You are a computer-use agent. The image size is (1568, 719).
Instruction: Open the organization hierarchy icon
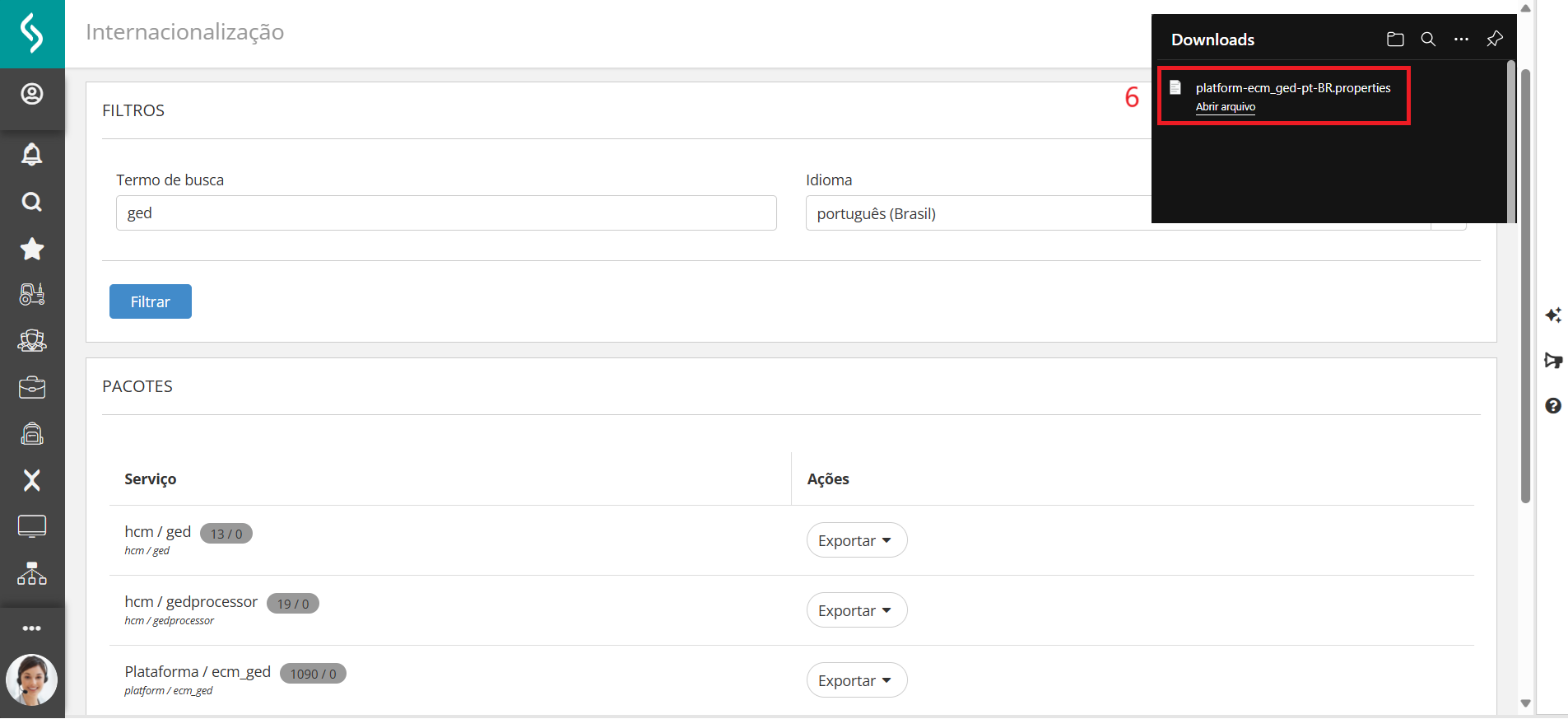[32, 573]
